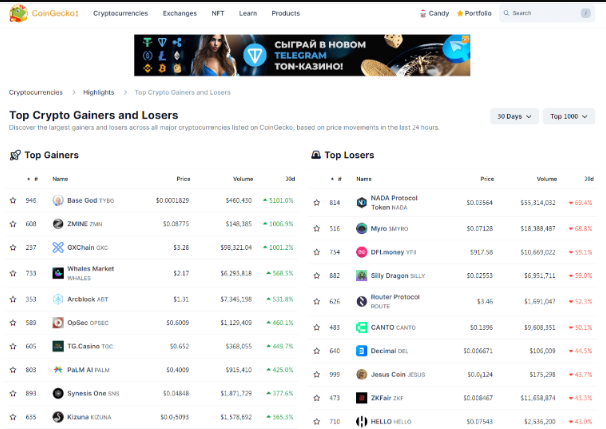Screen dimensions: 606x429
Task: Click the Jesus Coin icon
Action: pyautogui.click(x=361, y=375)
